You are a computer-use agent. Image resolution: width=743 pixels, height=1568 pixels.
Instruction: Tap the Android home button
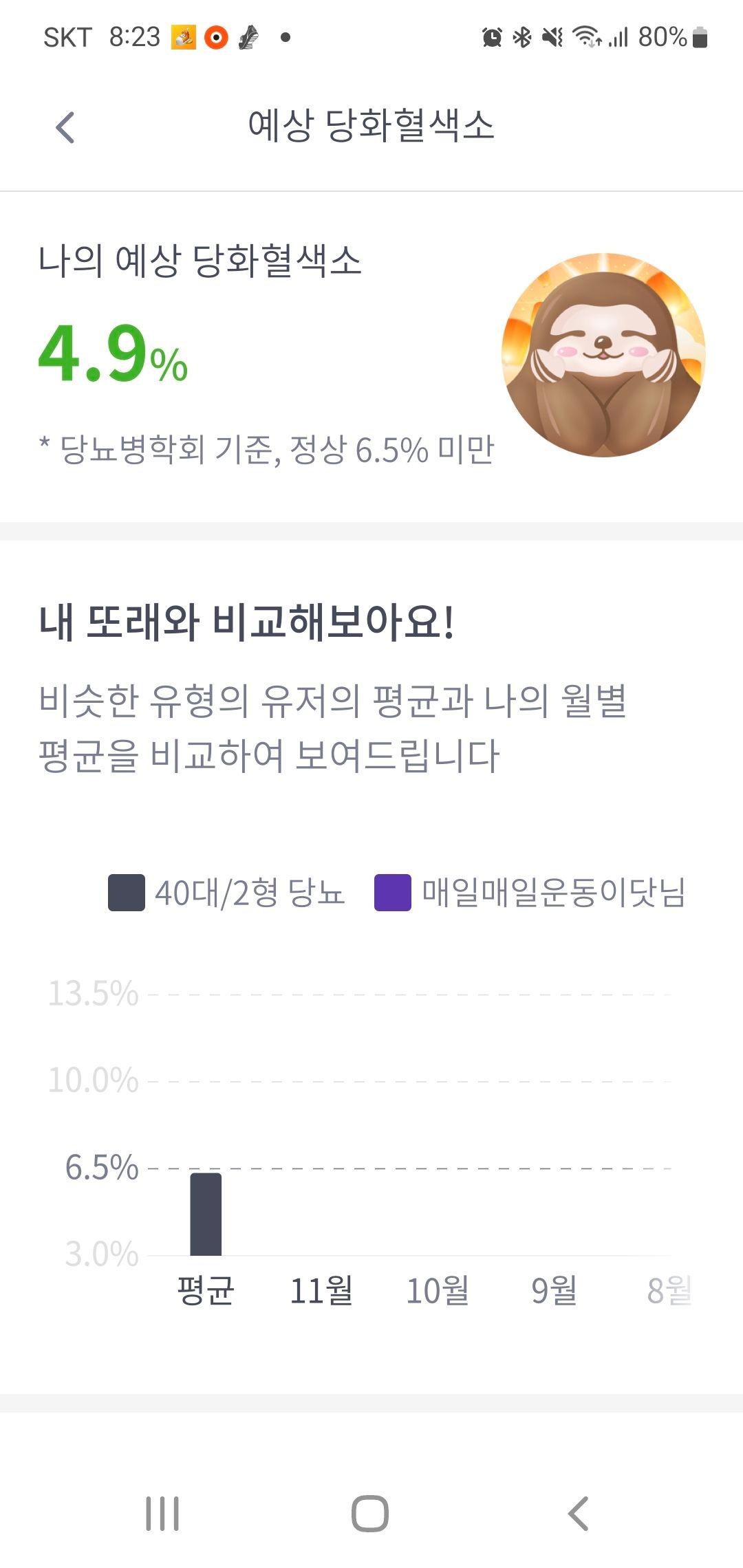(x=370, y=1514)
